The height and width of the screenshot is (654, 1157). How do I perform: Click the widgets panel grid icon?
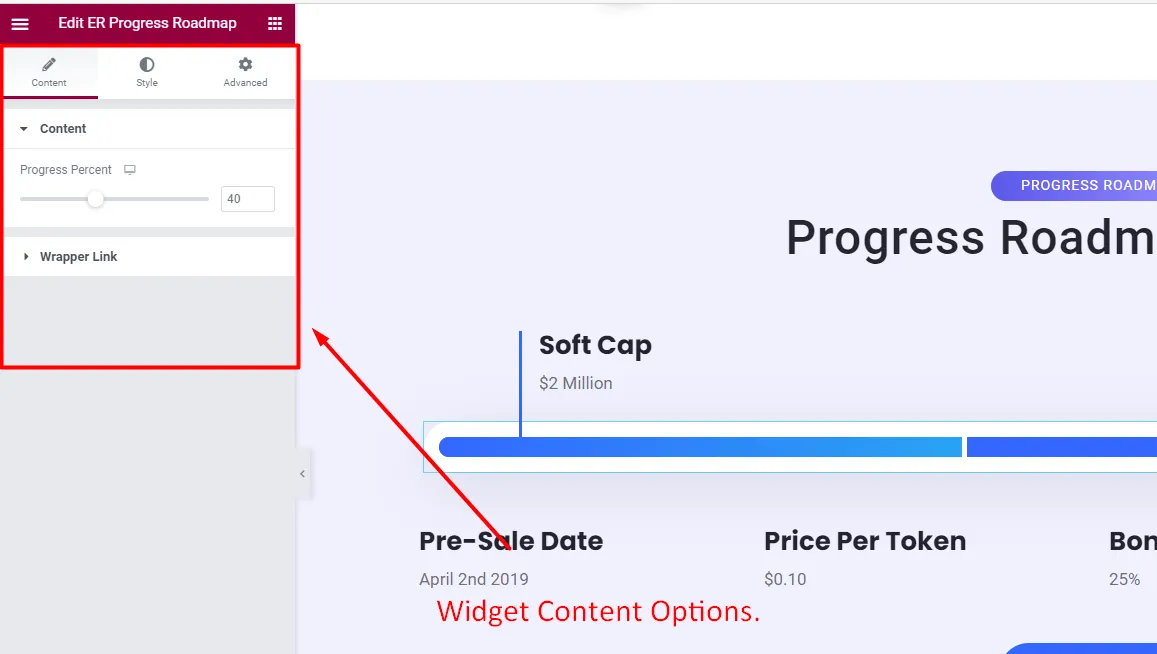click(274, 23)
